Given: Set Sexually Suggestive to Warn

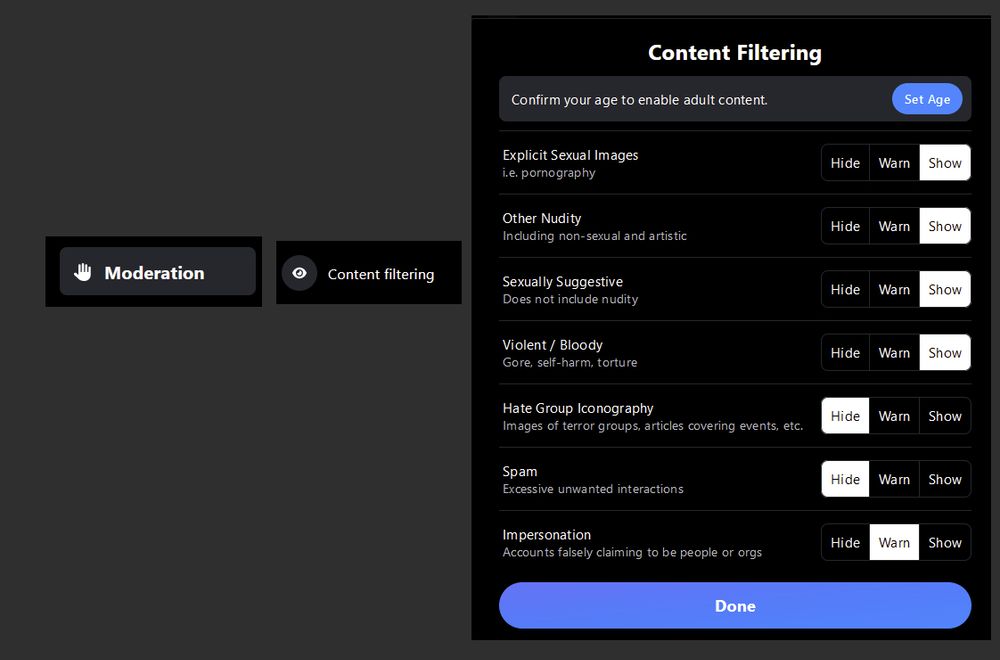Looking at the screenshot, I should 894,289.
